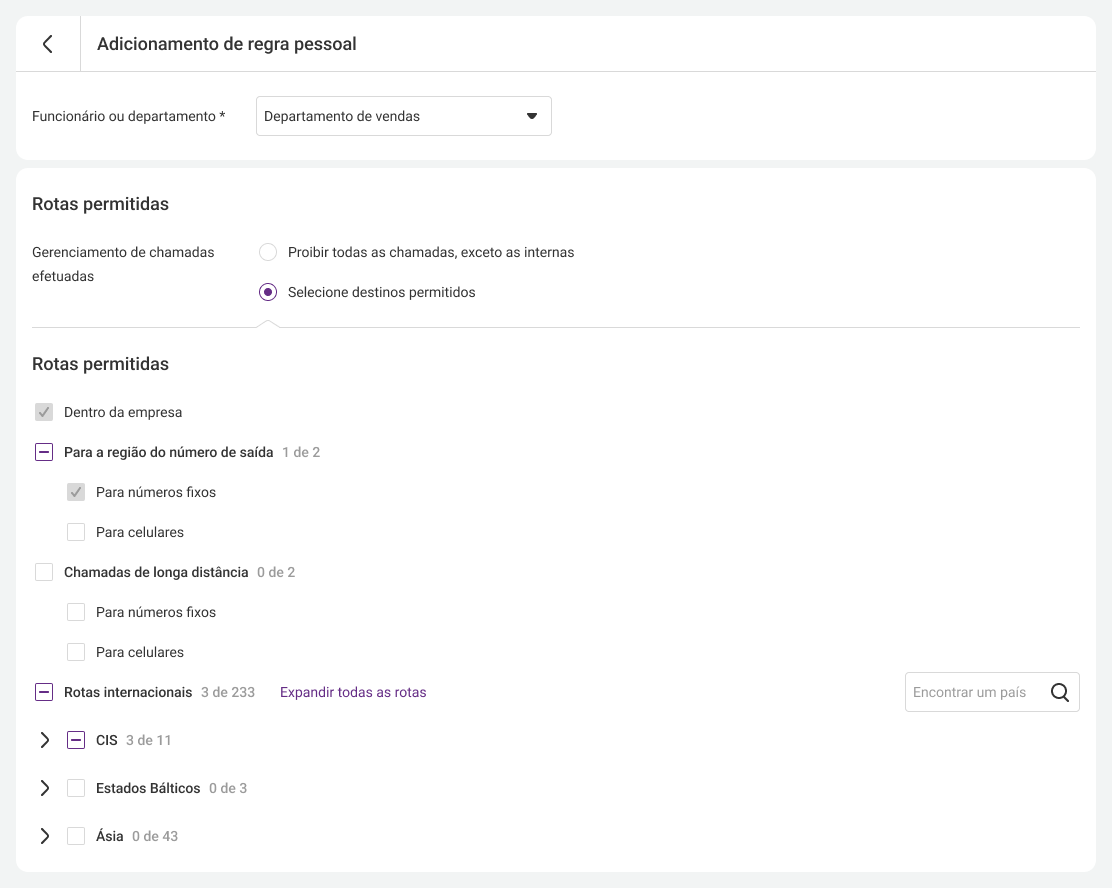Toggle Dentro da empresa checkbox
The width and height of the screenshot is (1112, 888).
(x=44, y=412)
